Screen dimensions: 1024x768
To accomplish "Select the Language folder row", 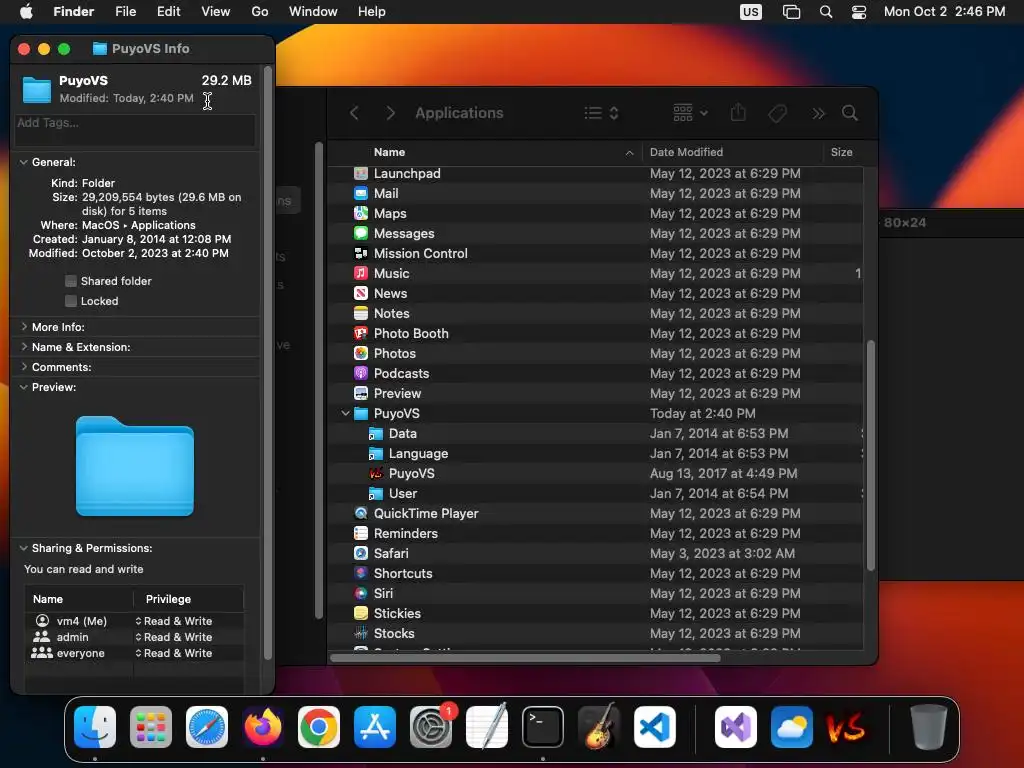I will click(596, 453).
